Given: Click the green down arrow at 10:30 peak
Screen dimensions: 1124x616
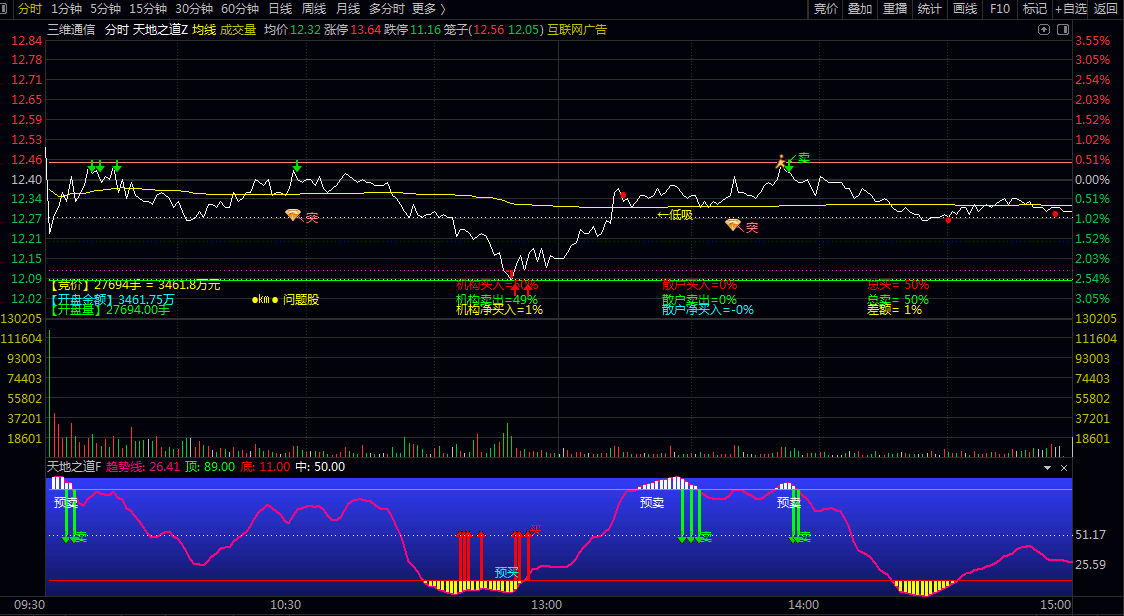Looking at the screenshot, I should [x=297, y=166].
